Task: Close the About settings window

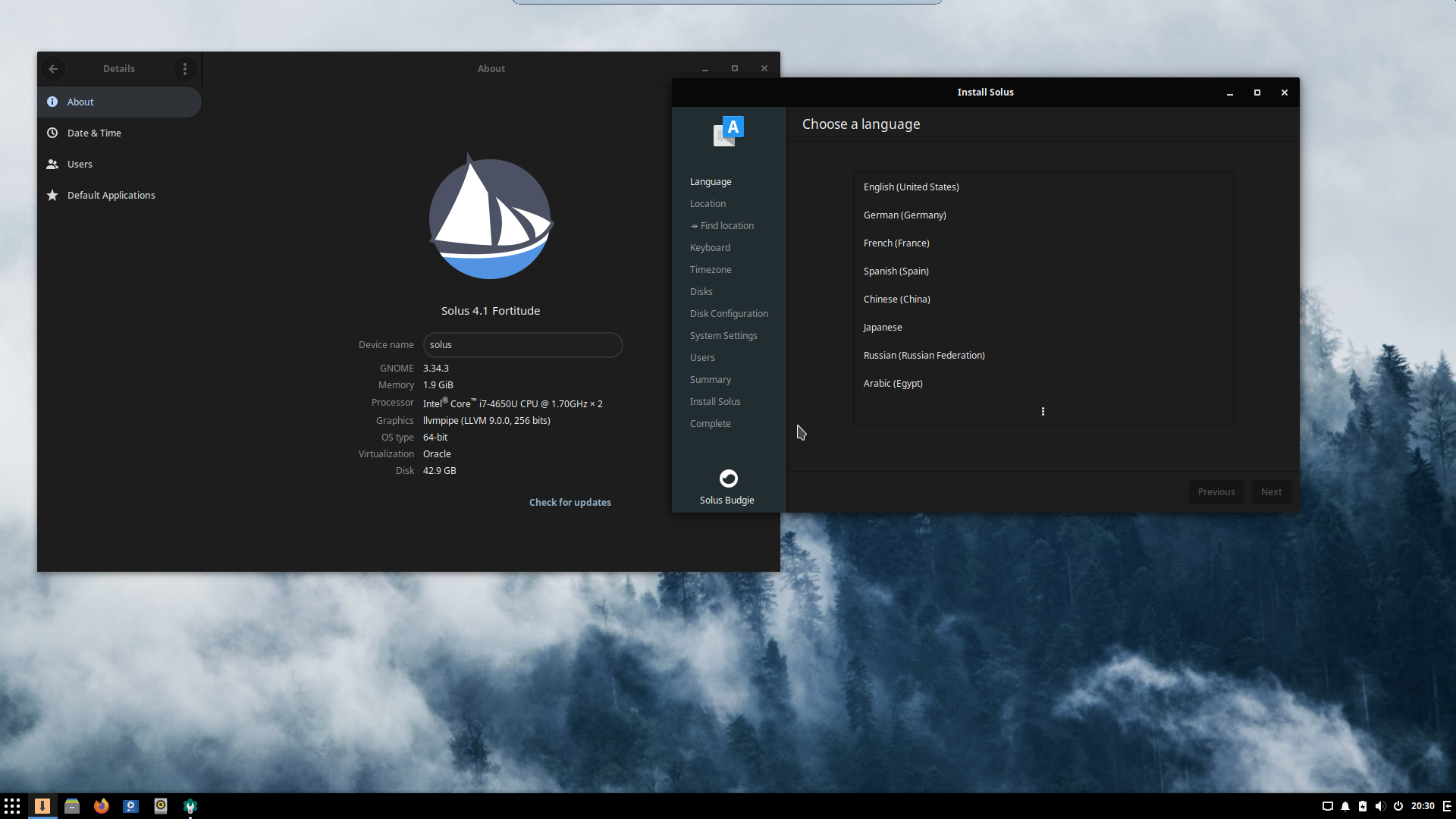Action: (764, 69)
